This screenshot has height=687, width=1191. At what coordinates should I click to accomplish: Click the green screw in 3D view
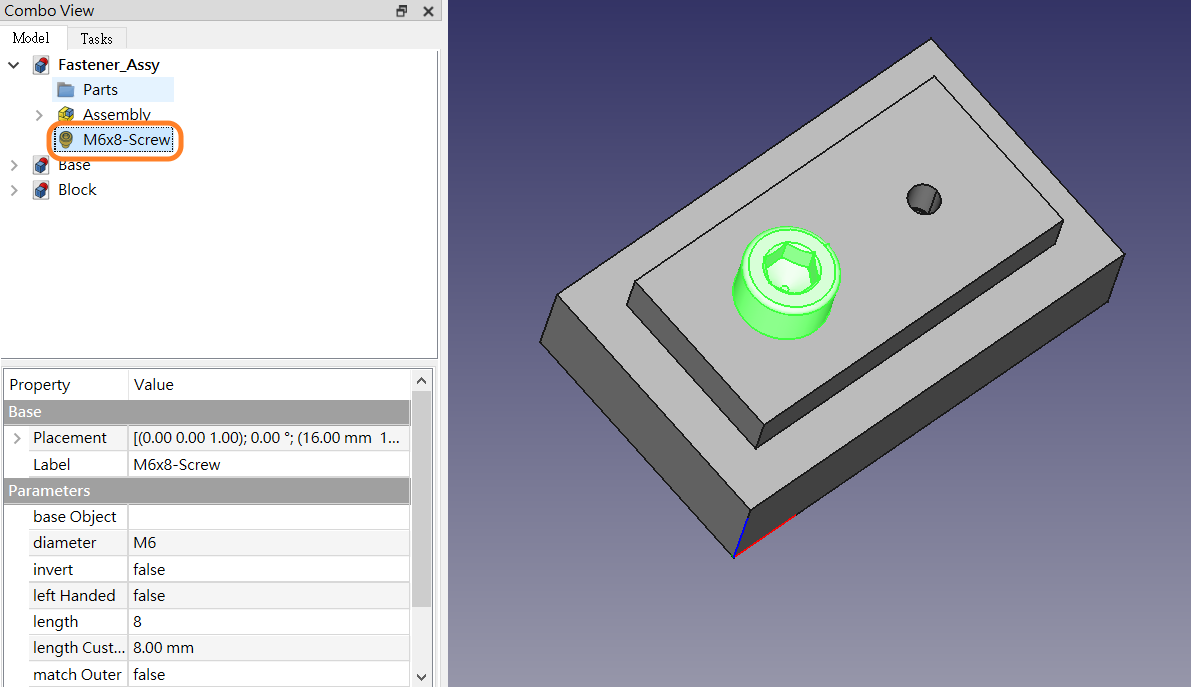coord(786,283)
